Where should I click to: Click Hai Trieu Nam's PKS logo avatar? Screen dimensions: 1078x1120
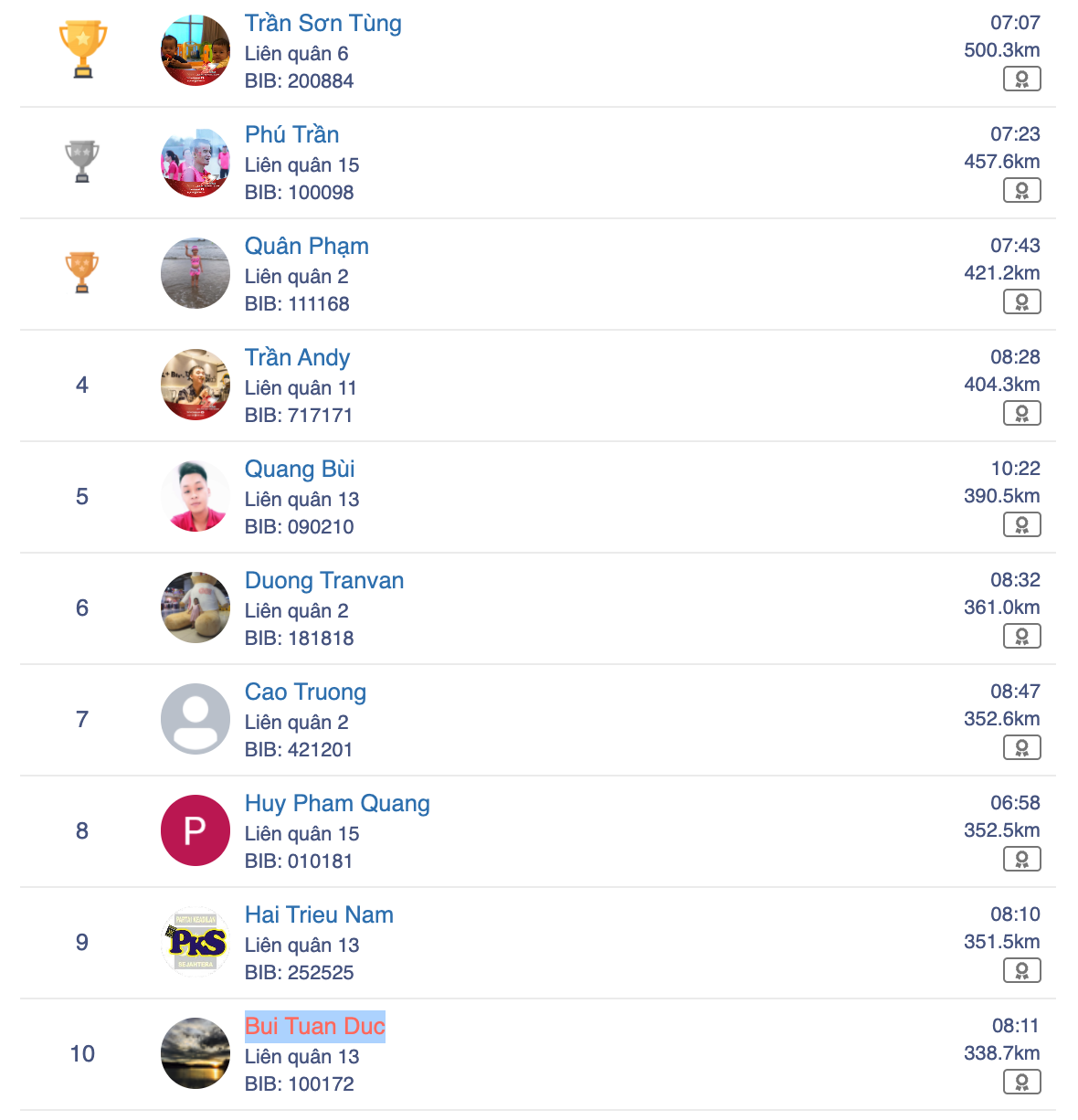coord(196,942)
